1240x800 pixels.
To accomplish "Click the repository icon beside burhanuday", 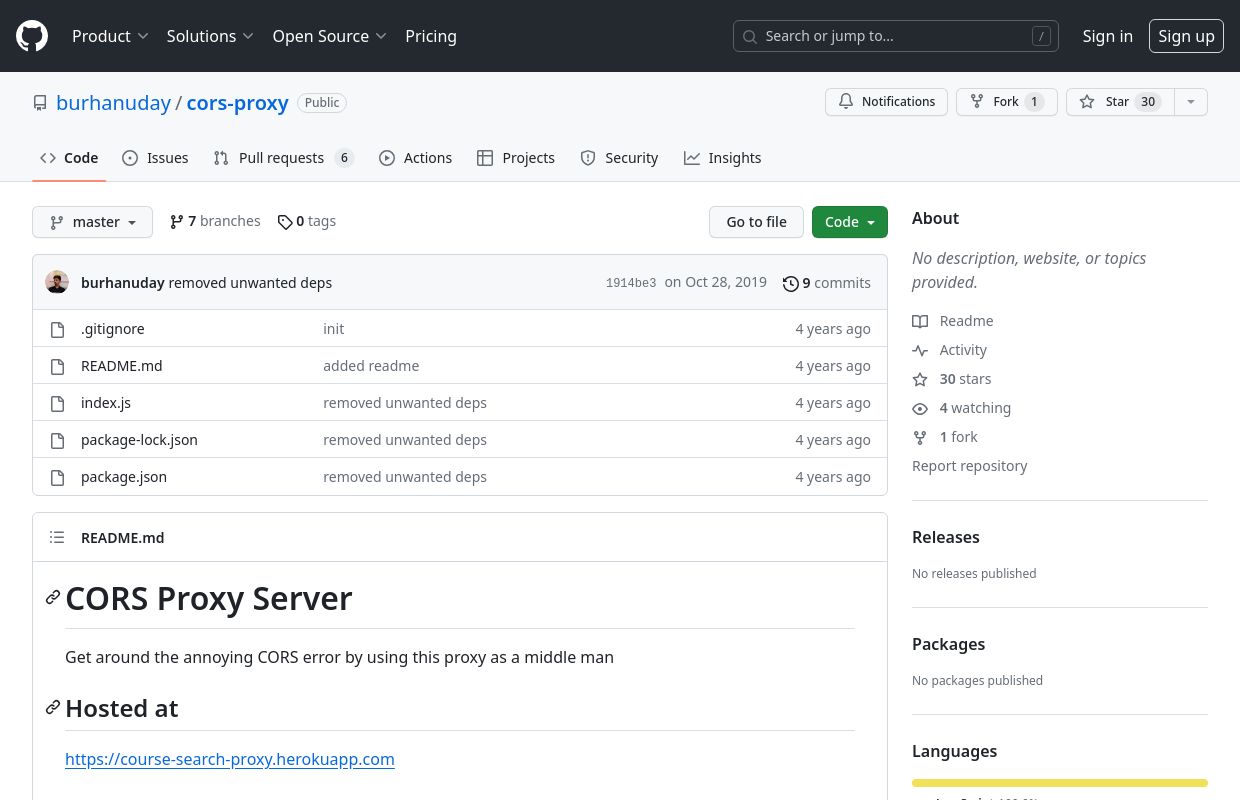I will pyautogui.click(x=40, y=103).
